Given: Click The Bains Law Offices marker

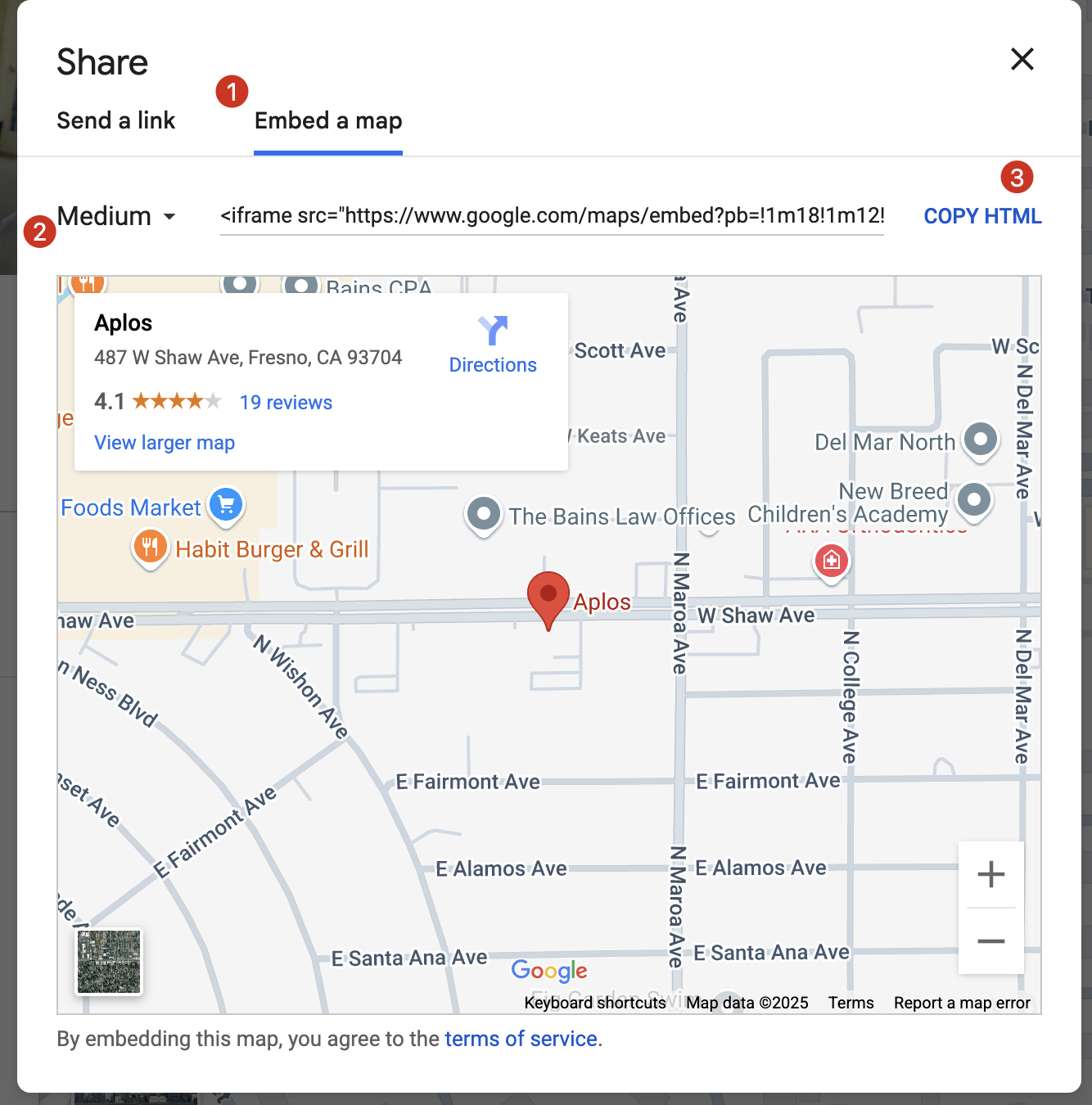Looking at the screenshot, I should [x=484, y=515].
